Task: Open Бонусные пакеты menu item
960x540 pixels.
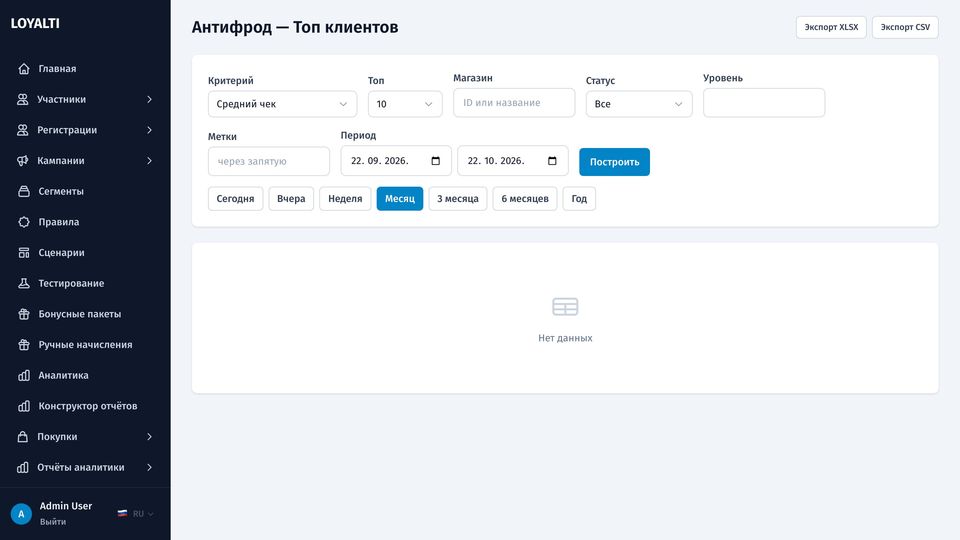Action: (x=85, y=313)
